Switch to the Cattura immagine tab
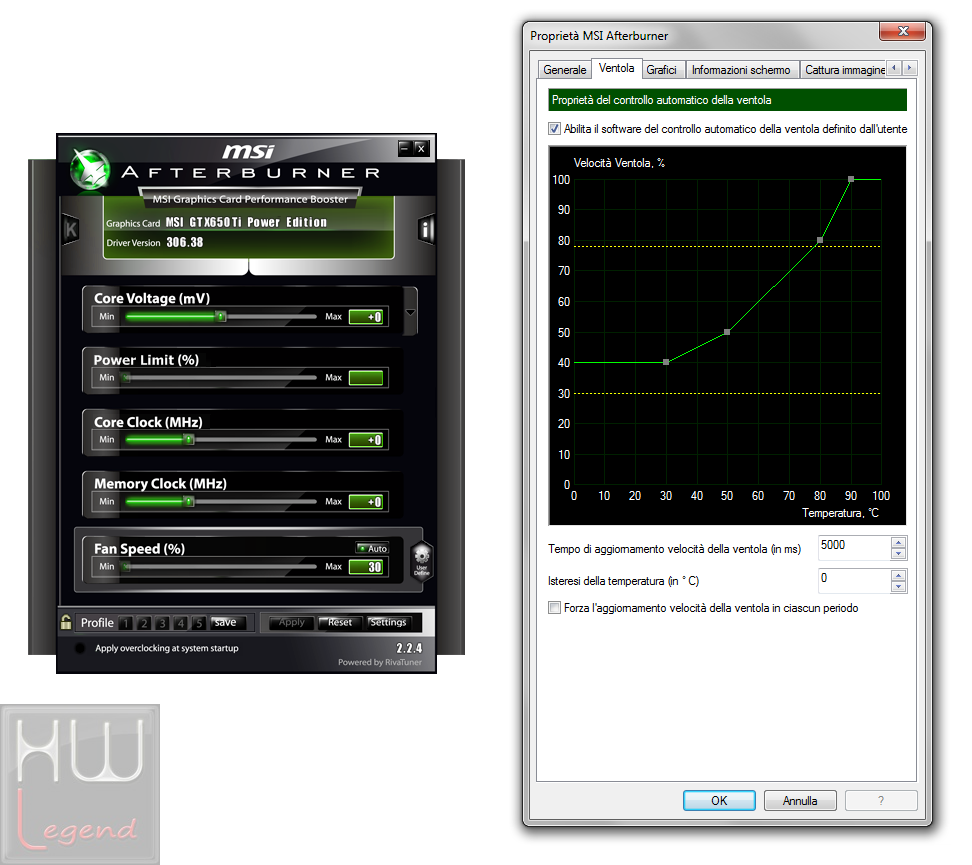Screen dimensions: 972x865 tap(844, 70)
